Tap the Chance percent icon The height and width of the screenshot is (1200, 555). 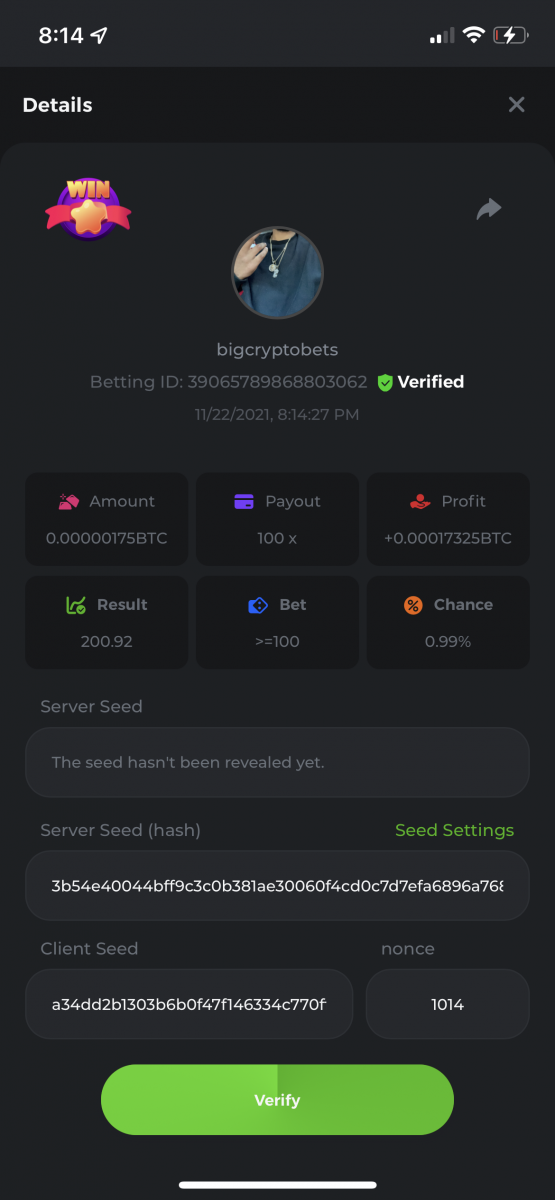pyautogui.click(x=413, y=605)
